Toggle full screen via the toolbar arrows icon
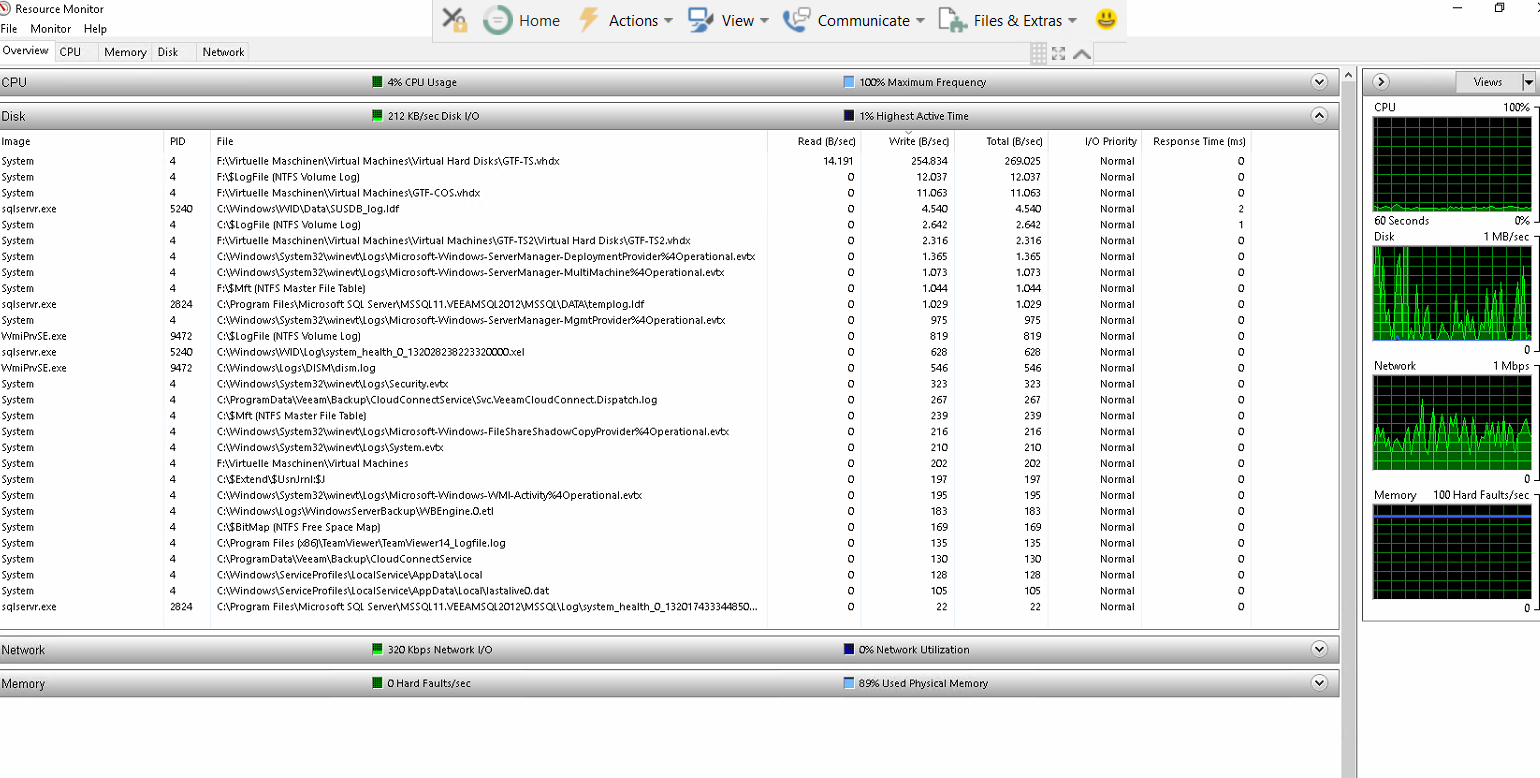The image size is (1540, 778). (x=1059, y=54)
